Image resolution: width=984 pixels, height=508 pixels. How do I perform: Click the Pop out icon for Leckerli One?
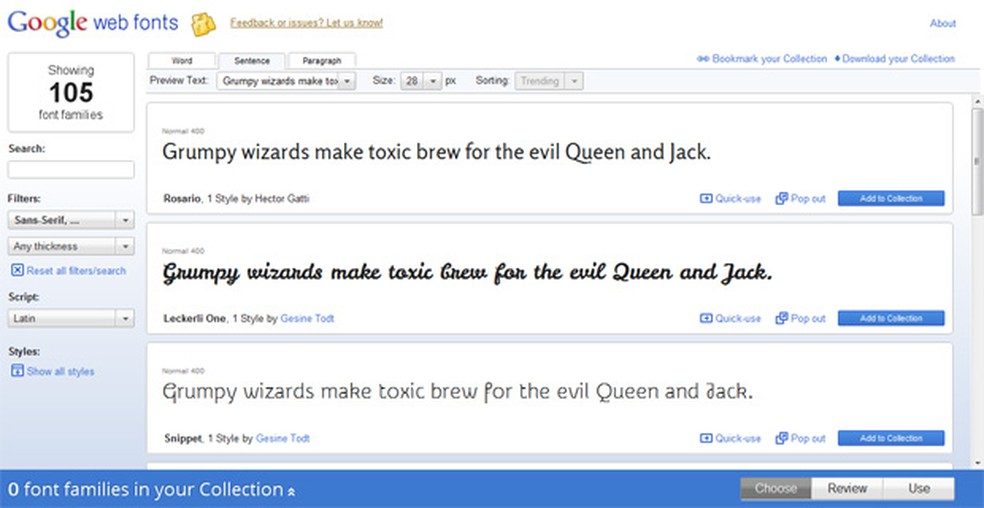[x=781, y=318]
